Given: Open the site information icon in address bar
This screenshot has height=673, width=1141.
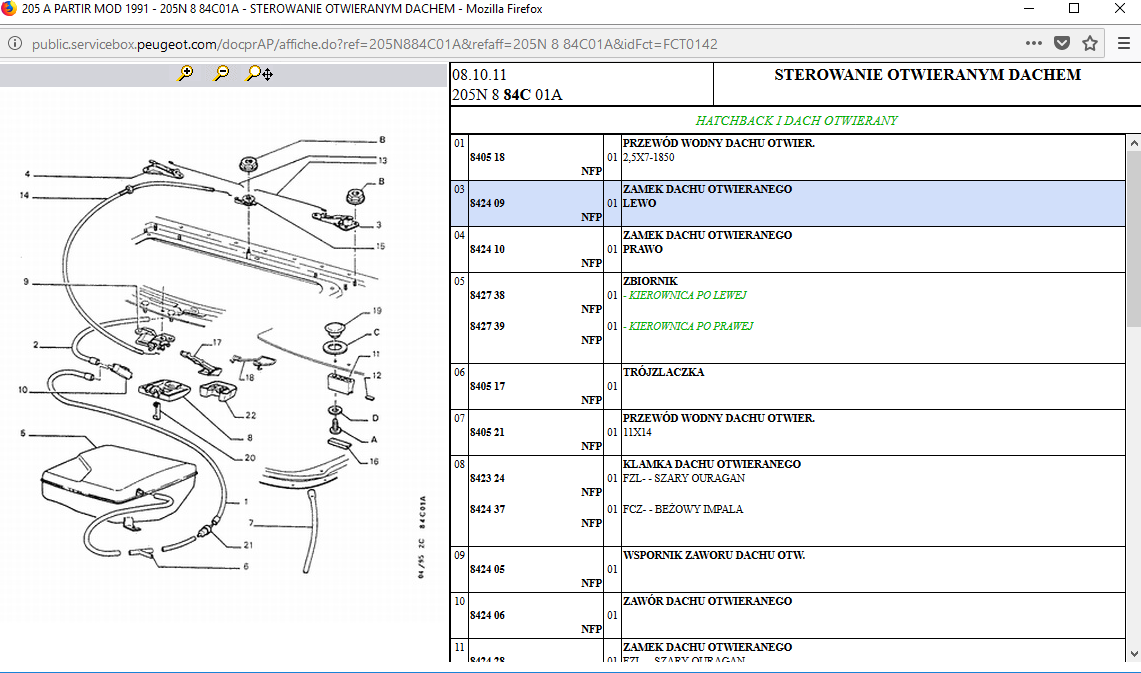Looking at the screenshot, I should pos(15,44).
